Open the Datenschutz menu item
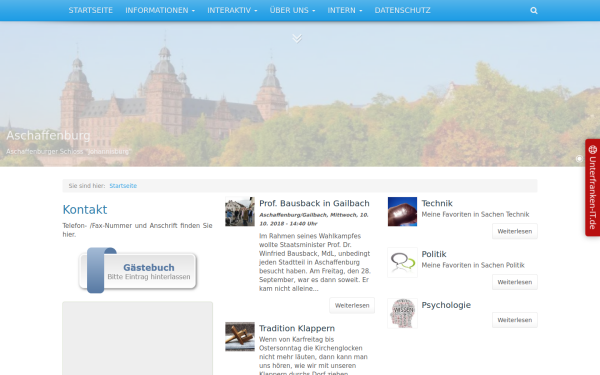600x375 pixels. click(x=403, y=10)
